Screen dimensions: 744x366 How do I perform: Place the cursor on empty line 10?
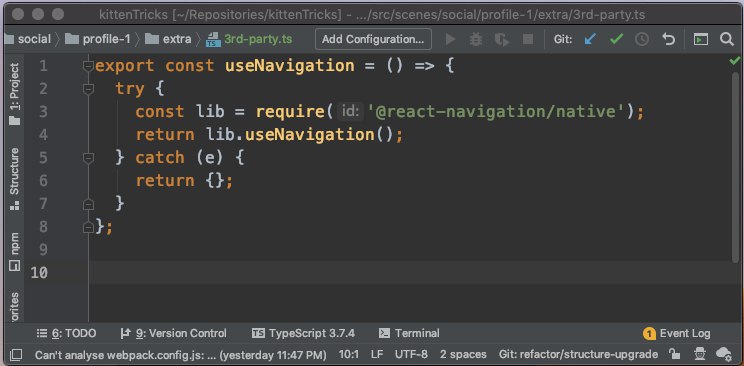click(410, 272)
